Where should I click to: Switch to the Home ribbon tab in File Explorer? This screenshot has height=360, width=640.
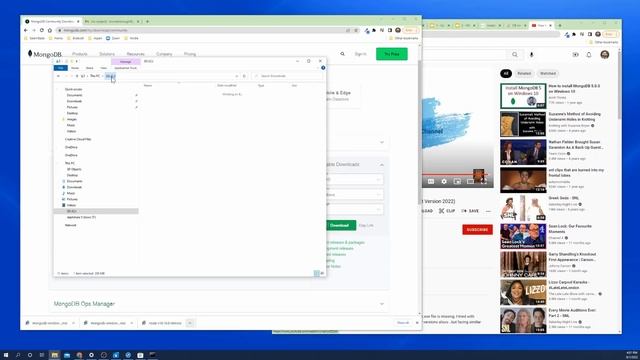coord(75,68)
